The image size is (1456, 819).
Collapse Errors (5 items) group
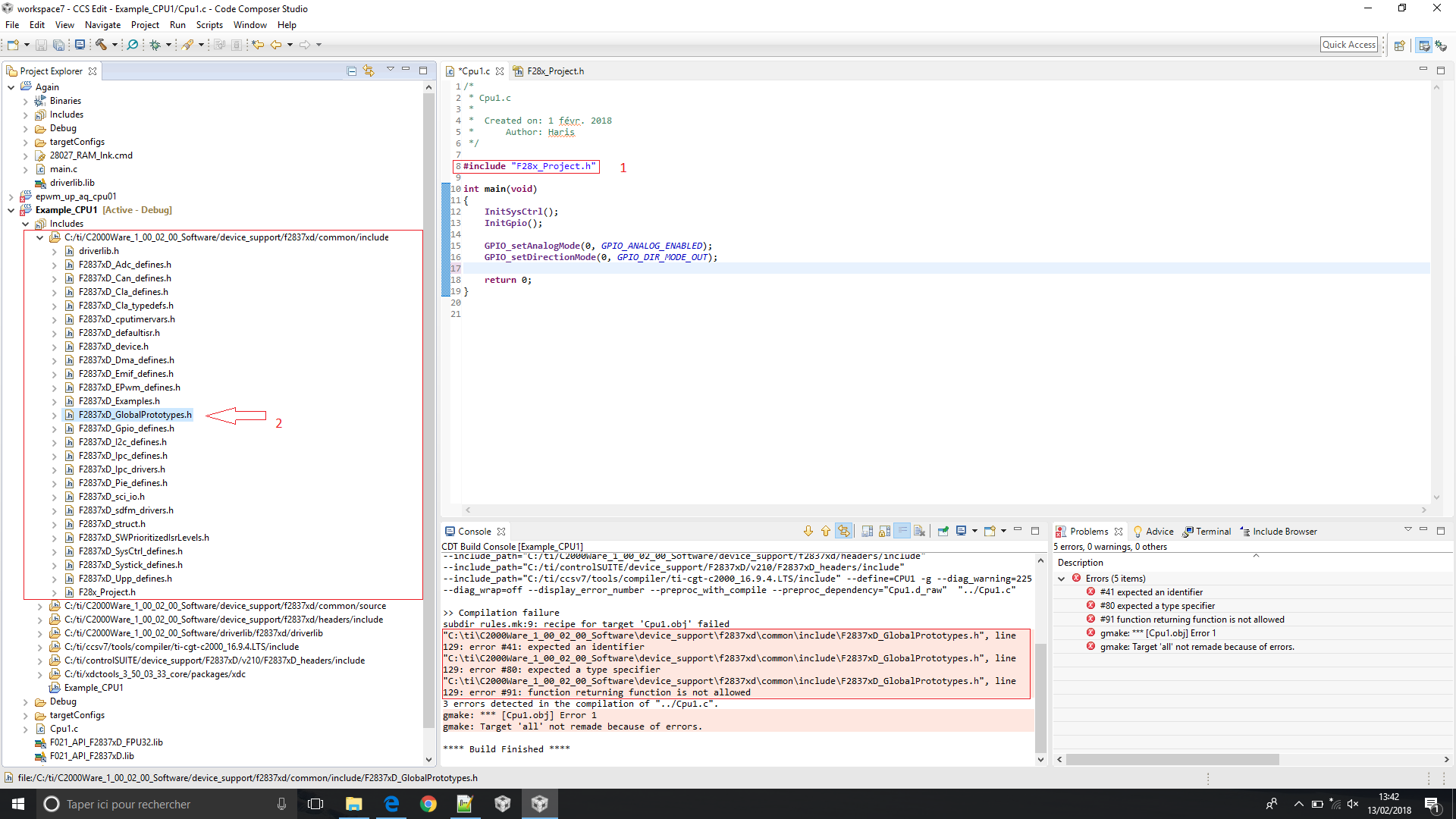pos(1062,579)
